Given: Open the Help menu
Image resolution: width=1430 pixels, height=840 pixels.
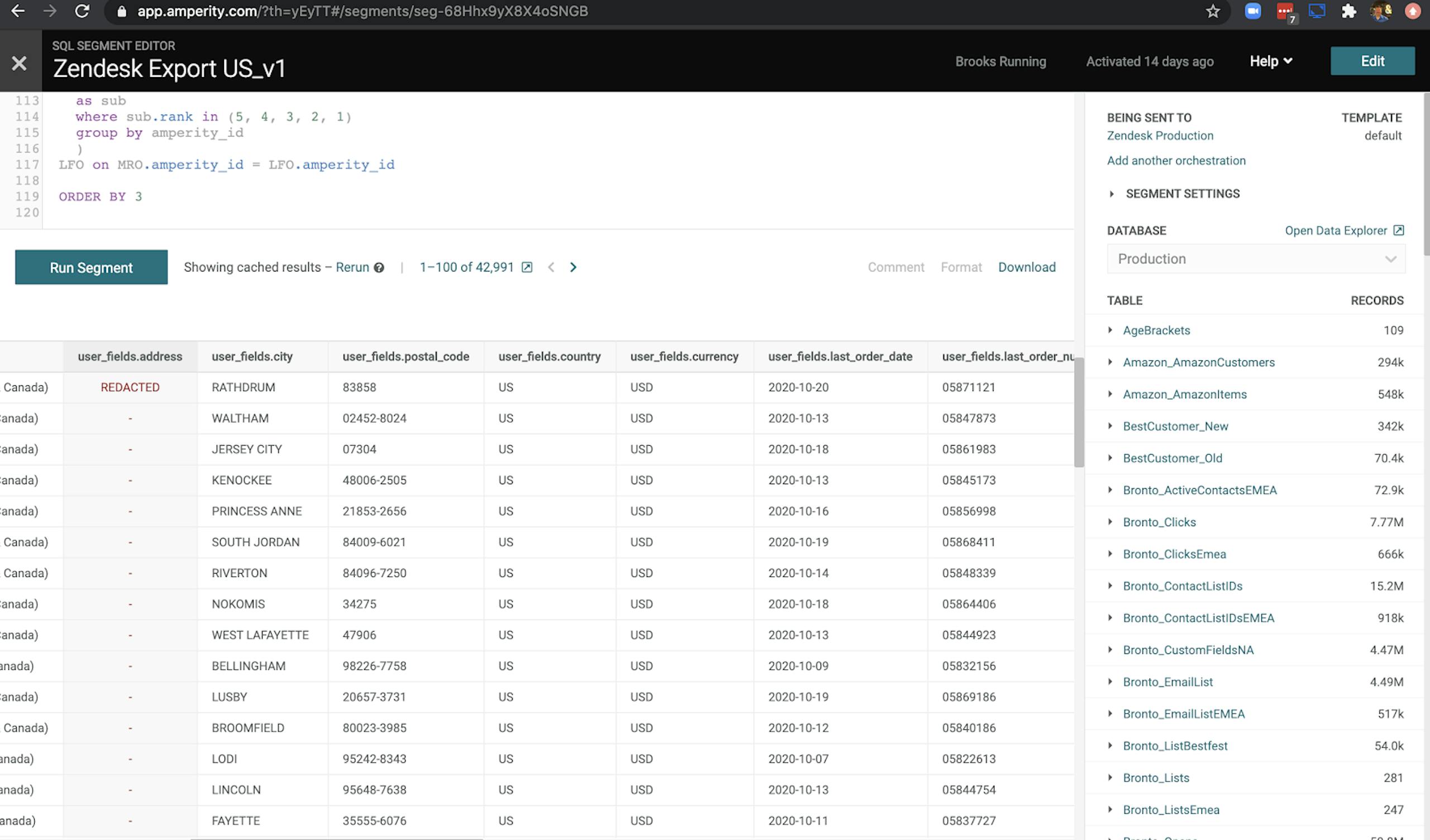Looking at the screenshot, I should (x=1271, y=61).
